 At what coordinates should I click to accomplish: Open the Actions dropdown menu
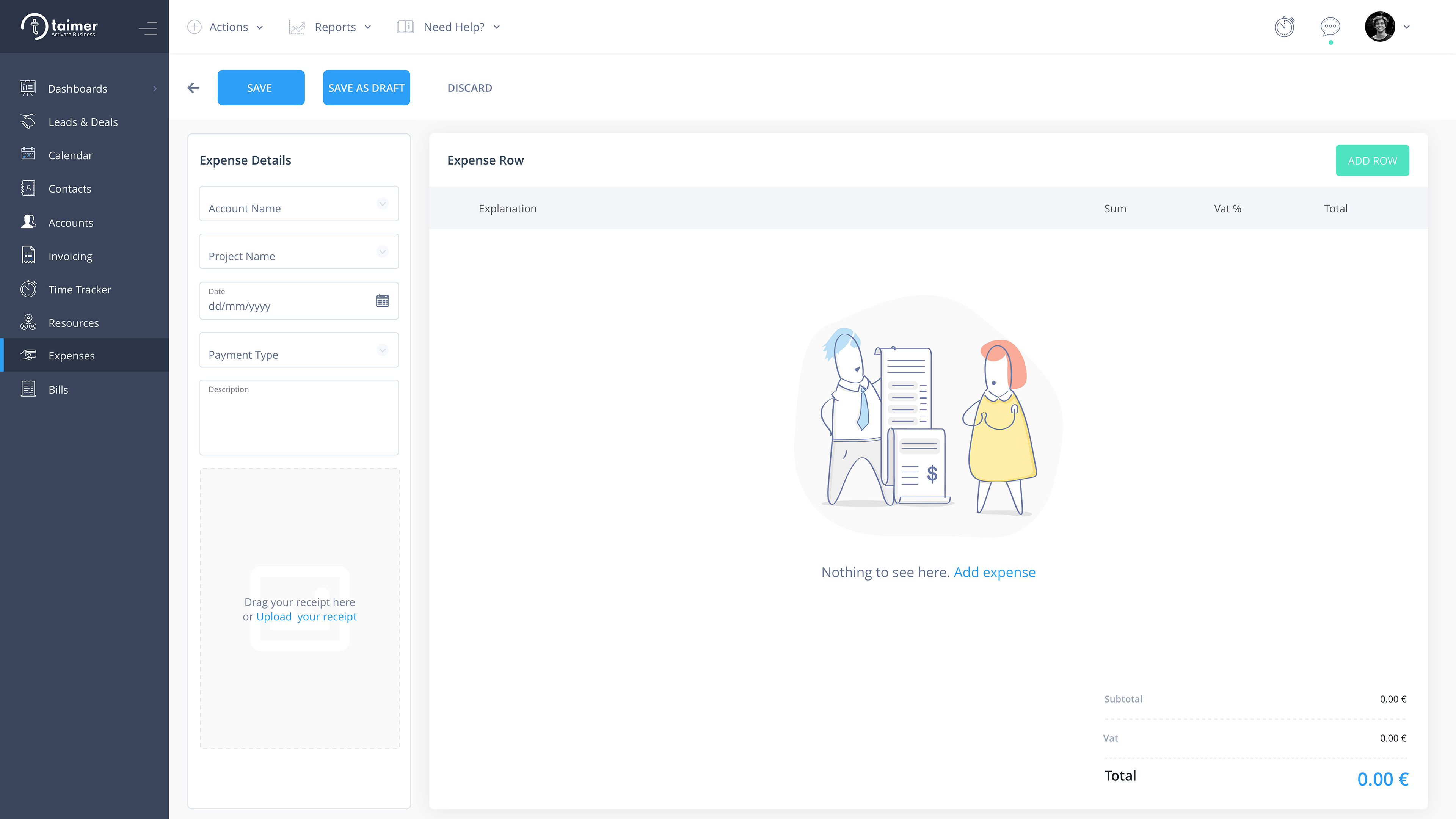click(226, 27)
